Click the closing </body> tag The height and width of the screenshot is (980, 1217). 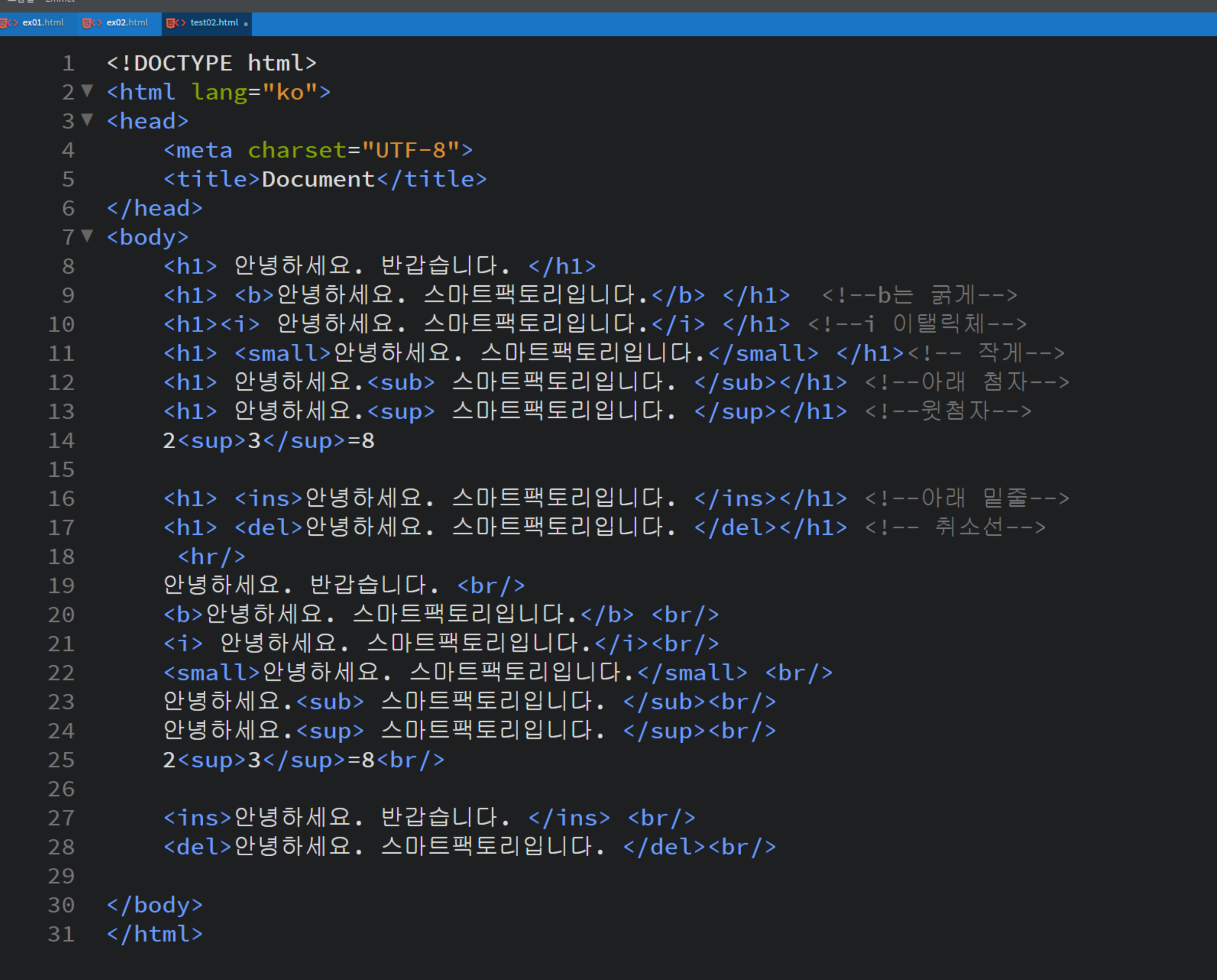[155, 905]
